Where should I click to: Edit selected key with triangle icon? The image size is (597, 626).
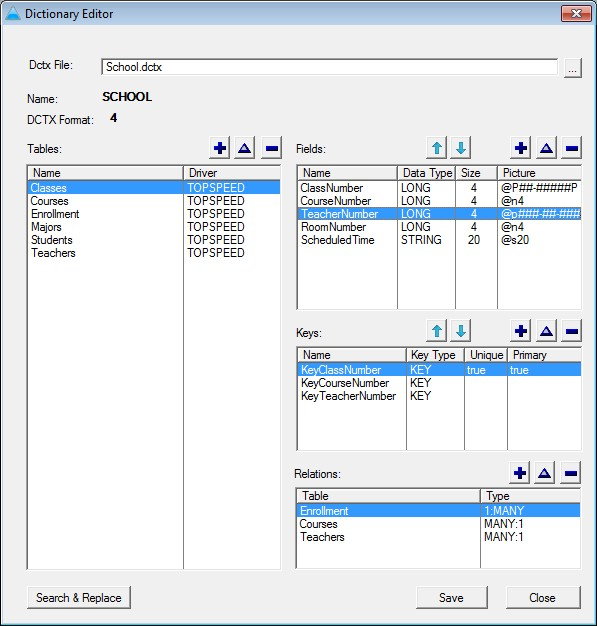[x=546, y=331]
